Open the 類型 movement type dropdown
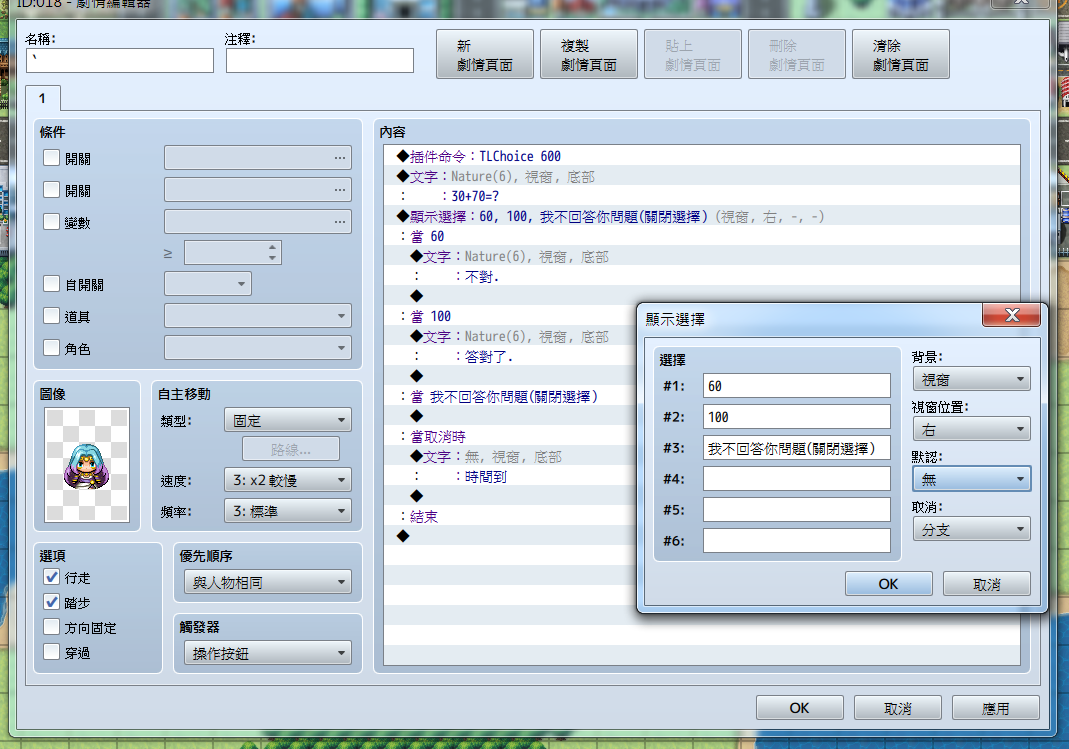Viewport: 1069px width, 749px height. point(288,421)
